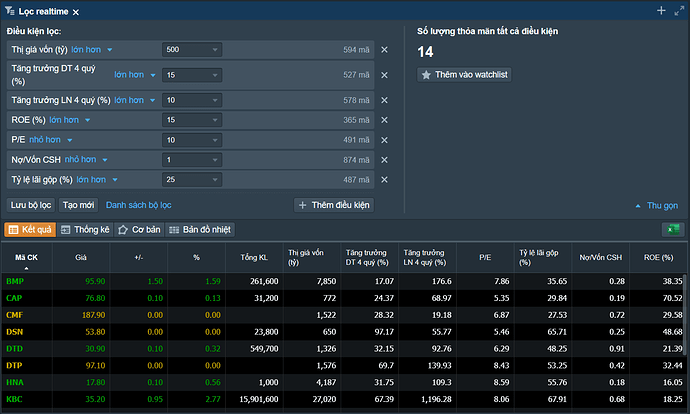Delete the P/E filter row
Screen dimensions: 690x414
(384, 140)
